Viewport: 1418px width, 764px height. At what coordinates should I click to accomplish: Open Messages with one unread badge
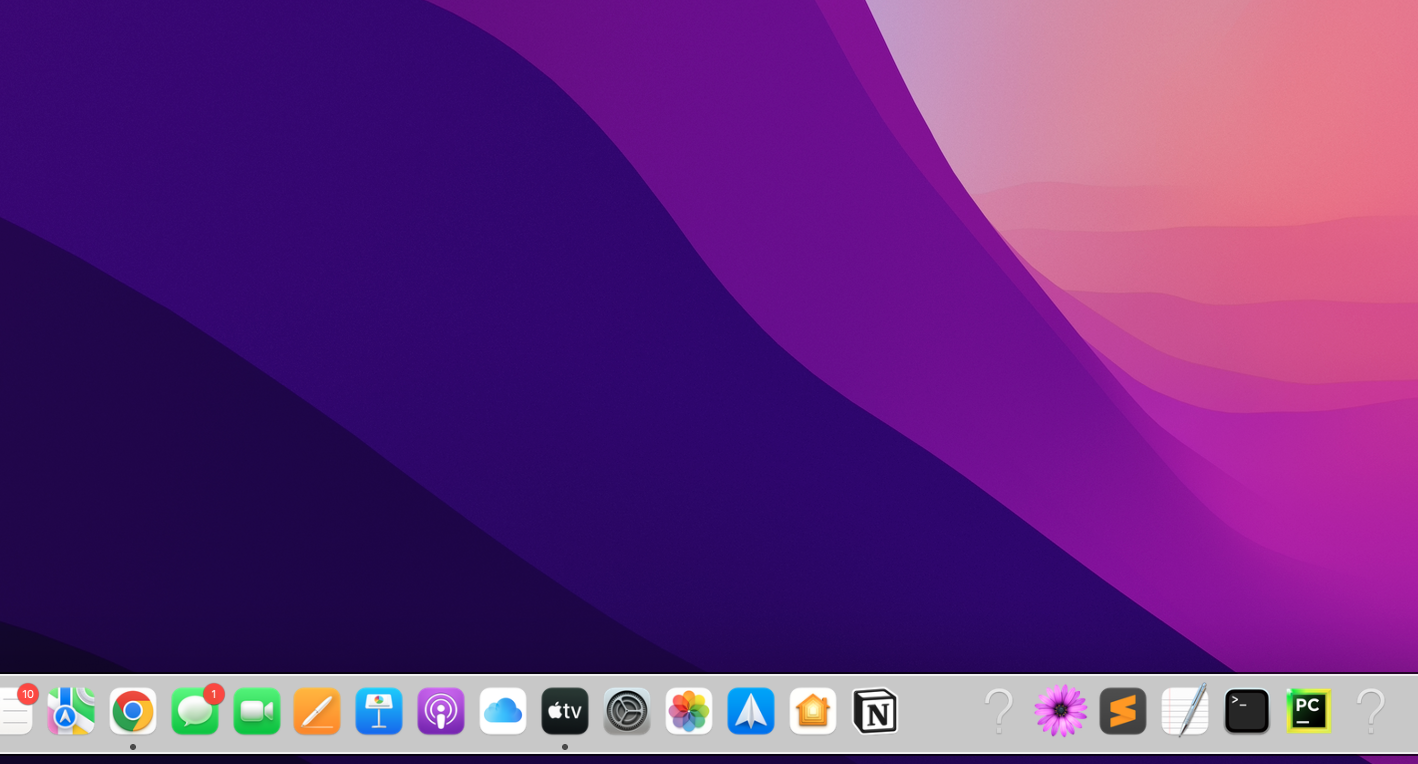pyautogui.click(x=195, y=711)
